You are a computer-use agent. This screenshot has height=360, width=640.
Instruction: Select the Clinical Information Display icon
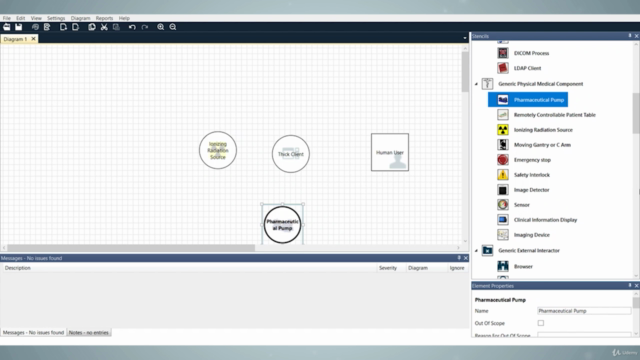click(503, 220)
